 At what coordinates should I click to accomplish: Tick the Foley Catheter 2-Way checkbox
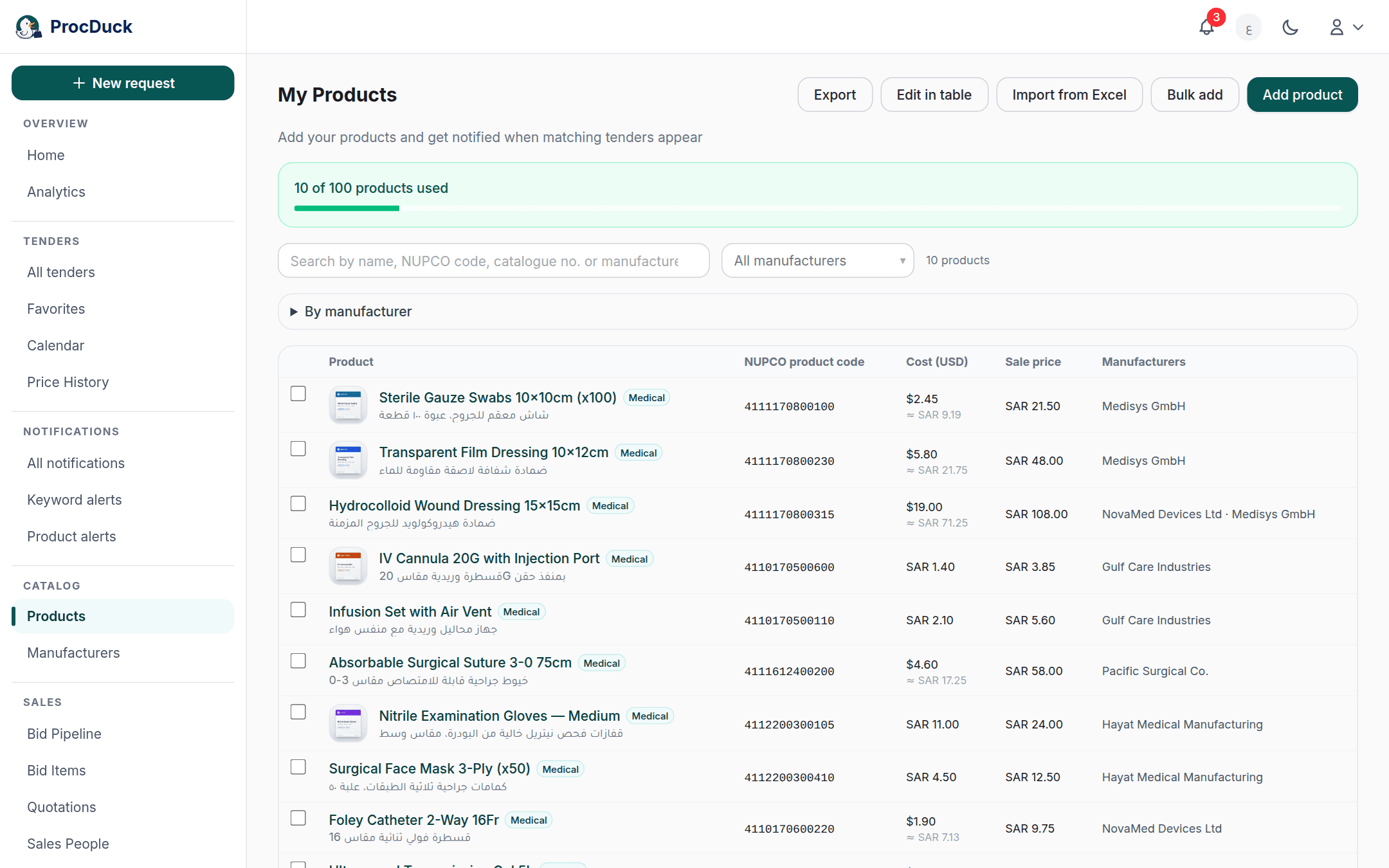pos(298,818)
